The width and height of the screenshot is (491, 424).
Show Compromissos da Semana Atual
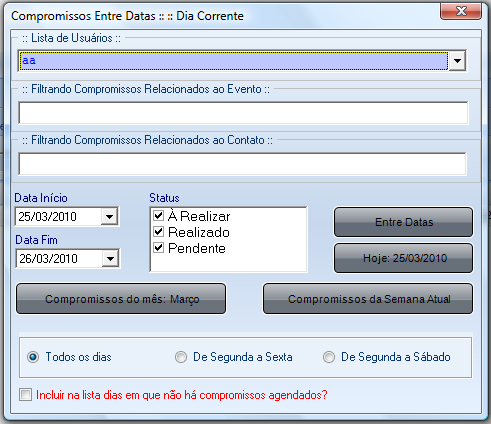coord(368,299)
